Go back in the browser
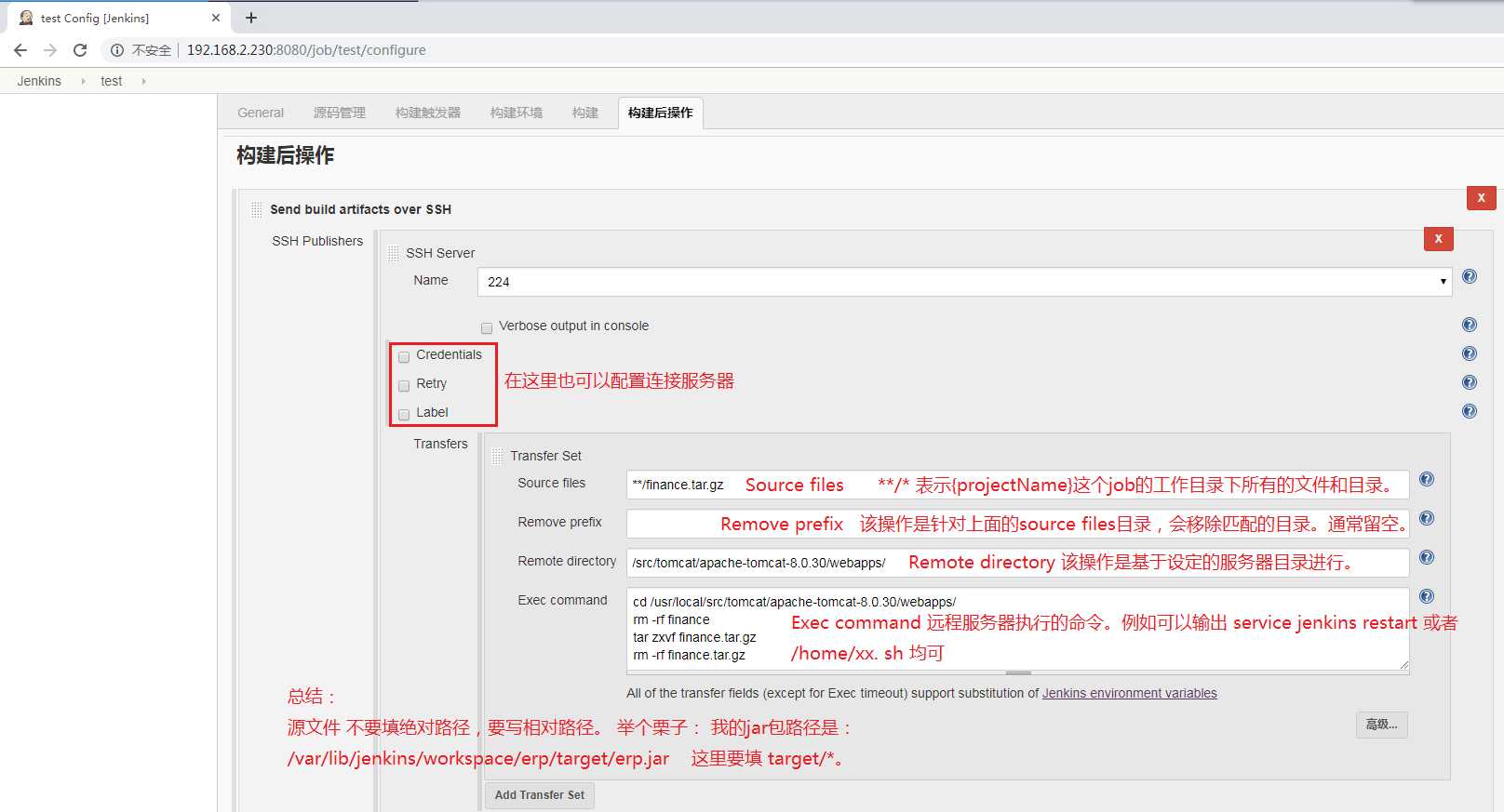 pos(20,50)
